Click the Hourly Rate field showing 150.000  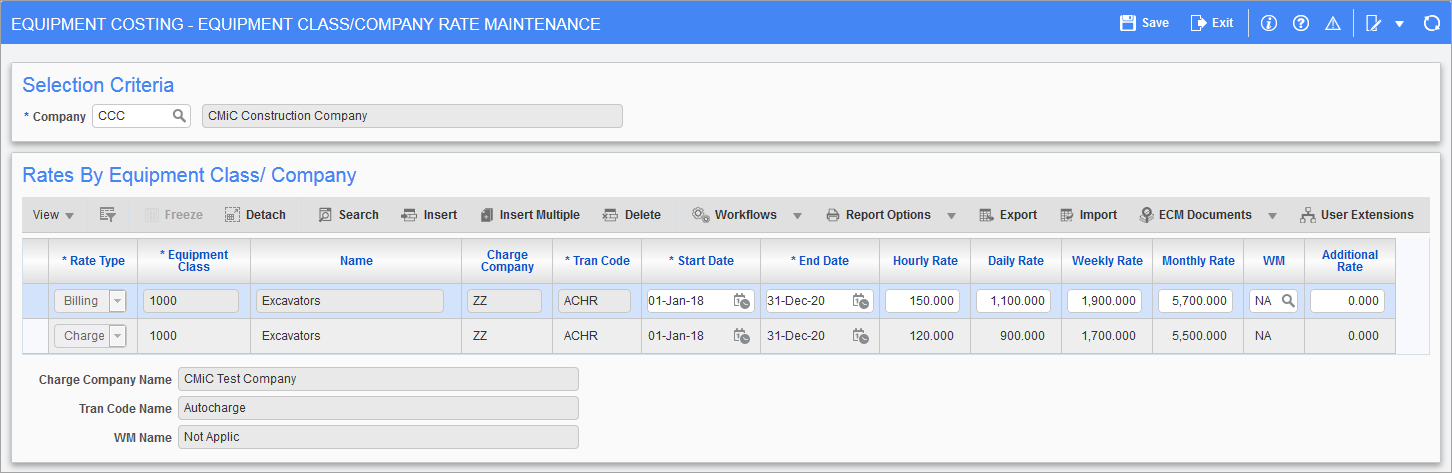pyautogui.click(x=922, y=301)
